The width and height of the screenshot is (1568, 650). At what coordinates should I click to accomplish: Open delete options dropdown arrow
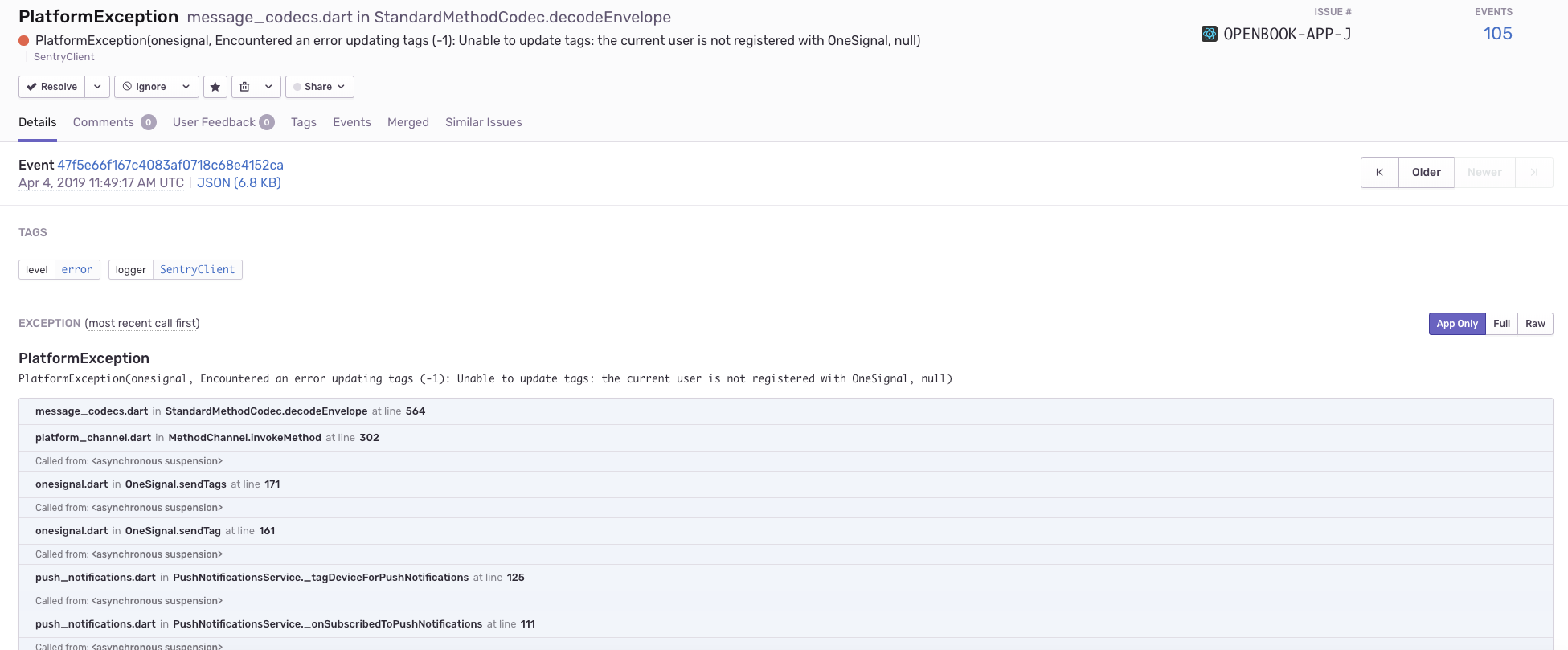[x=268, y=87]
